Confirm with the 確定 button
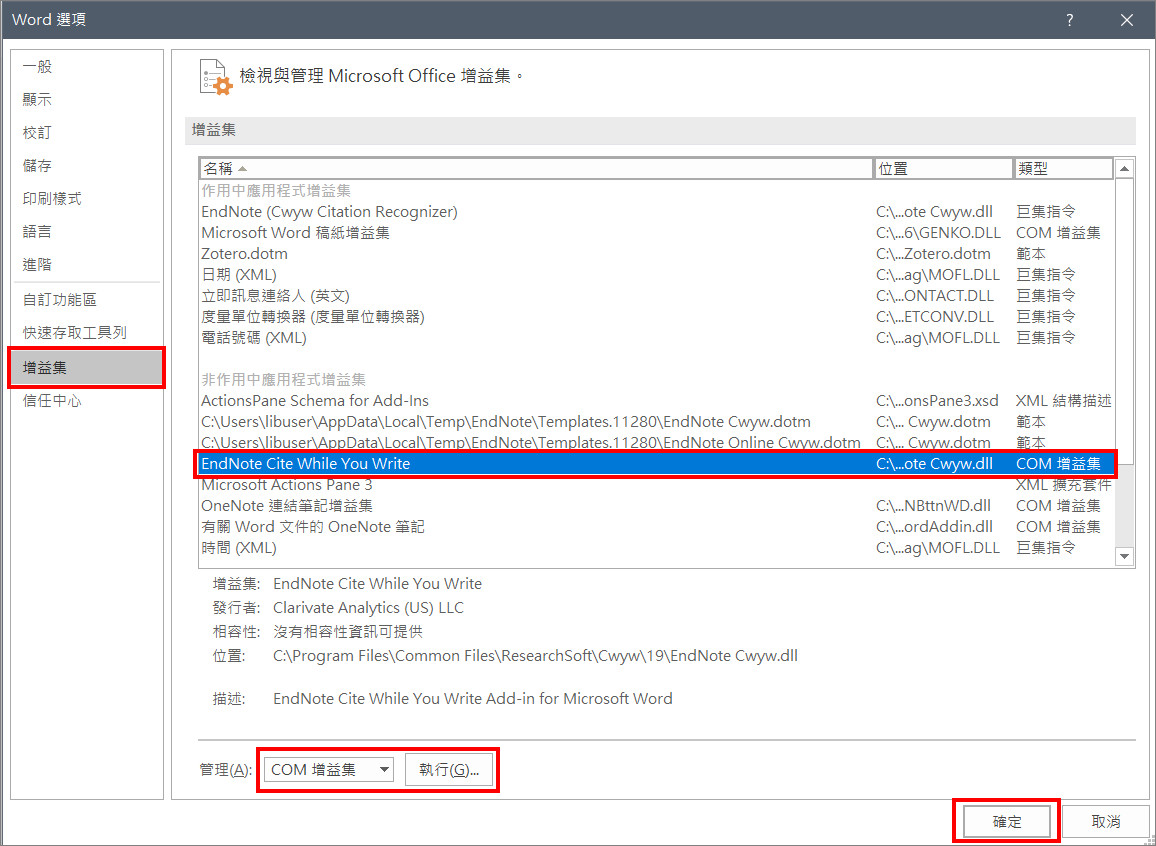 [x=1008, y=822]
